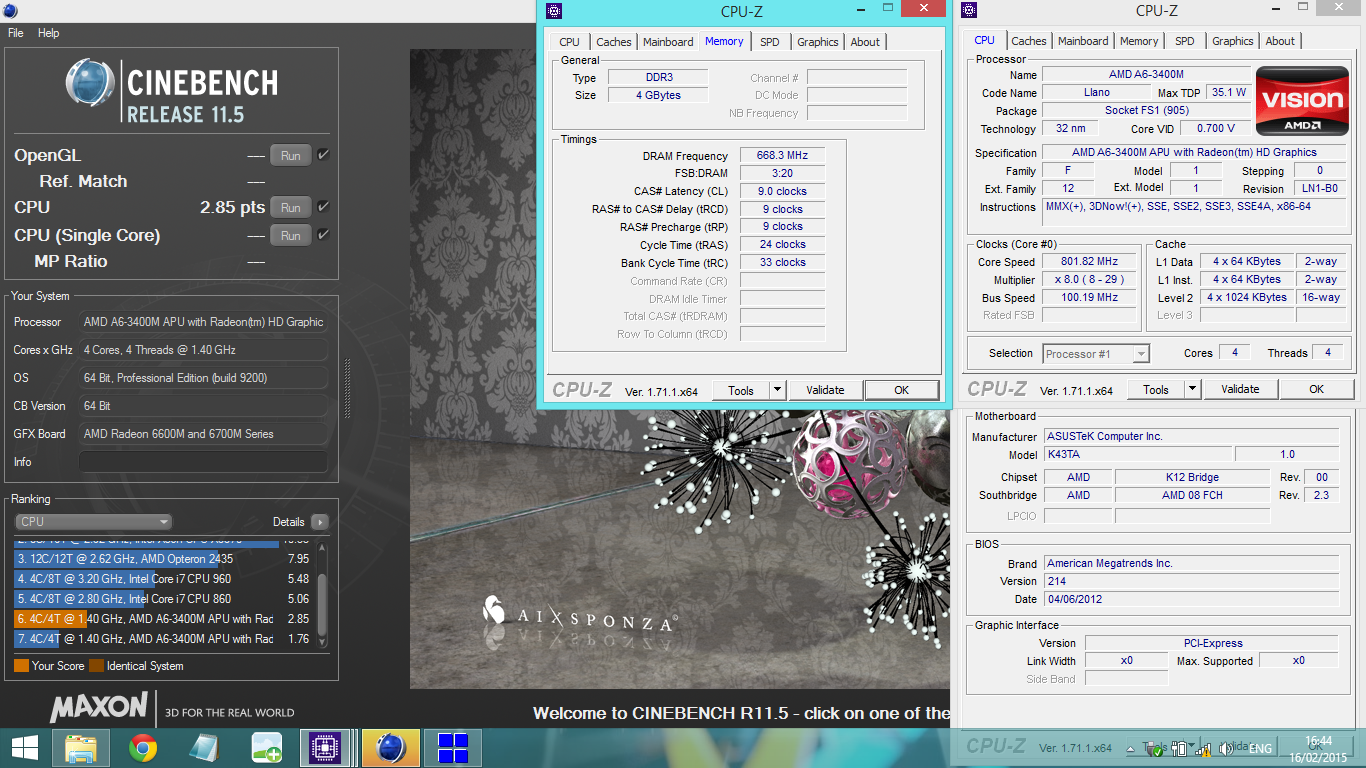Toggle the CPU test checkbox
1366x768 pixels.
point(323,207)
